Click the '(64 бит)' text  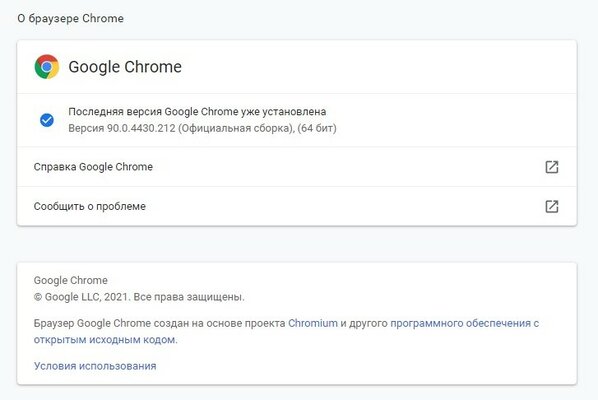pos(317,128)
